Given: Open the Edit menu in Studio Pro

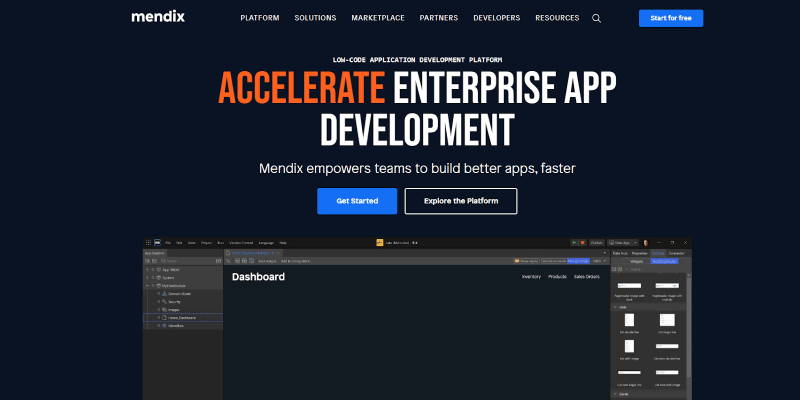Looking at the screenshot, I should 179,243.
